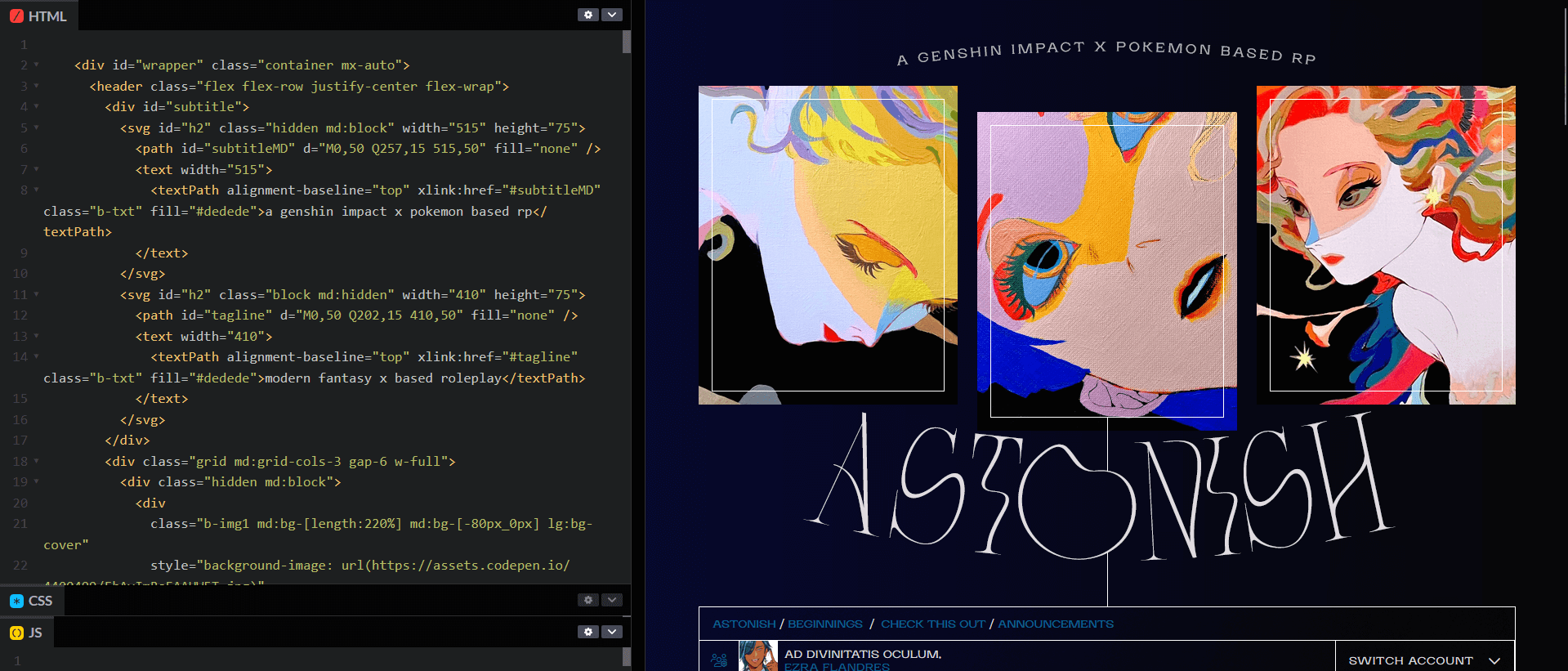Follow the BEGINNINGS breadcrumb link
The image size is (1568, 671).
tap(825, 624)
